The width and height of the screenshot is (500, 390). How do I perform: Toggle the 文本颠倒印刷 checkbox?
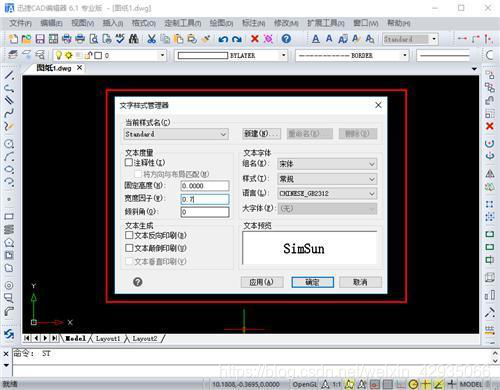[x=129, y=248]
